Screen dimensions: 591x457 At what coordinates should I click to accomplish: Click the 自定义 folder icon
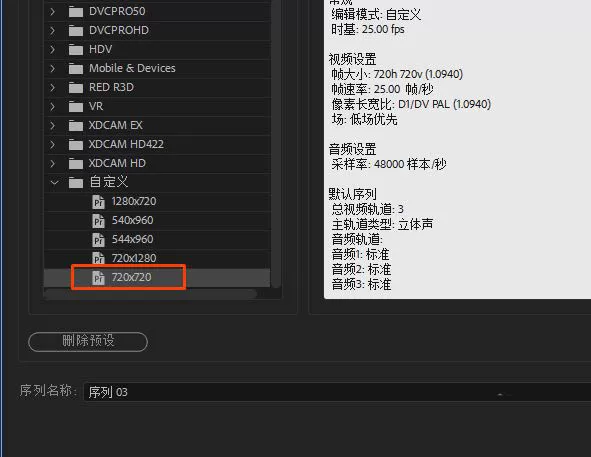click(76, 183)
